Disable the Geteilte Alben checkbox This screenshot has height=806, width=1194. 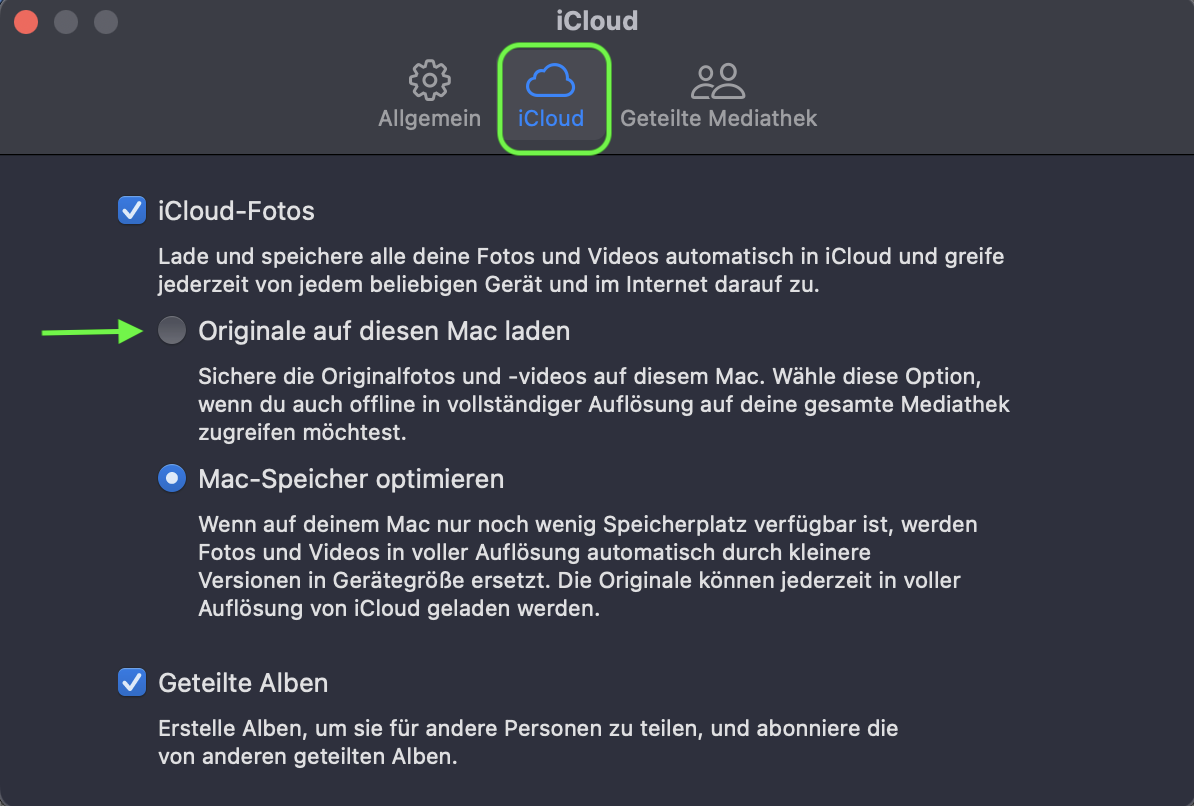132,683
